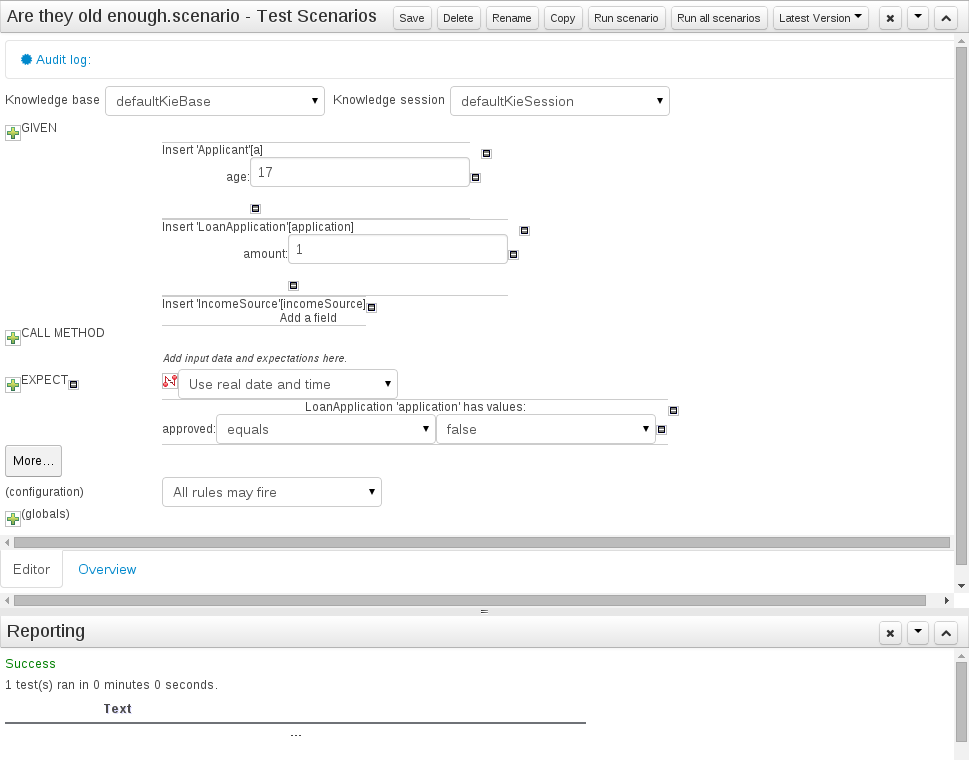The image size is (969, 760).
Task: Click the plus icon beside (globals)
Action: 13,519
